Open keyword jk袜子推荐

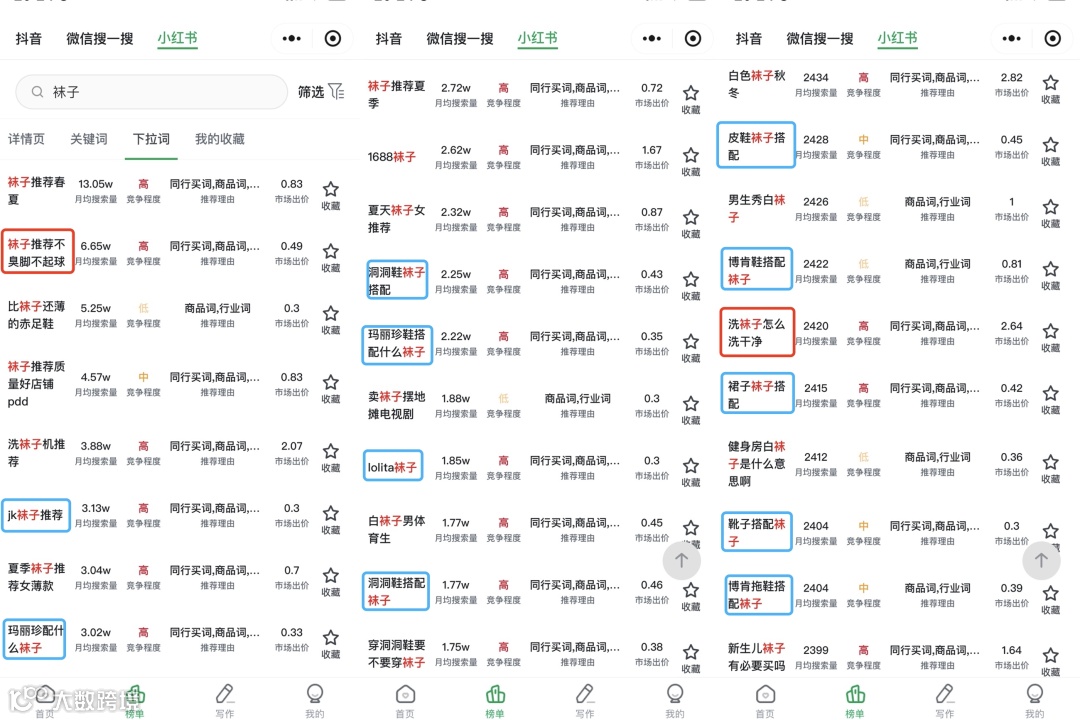(x=36, y=515)
